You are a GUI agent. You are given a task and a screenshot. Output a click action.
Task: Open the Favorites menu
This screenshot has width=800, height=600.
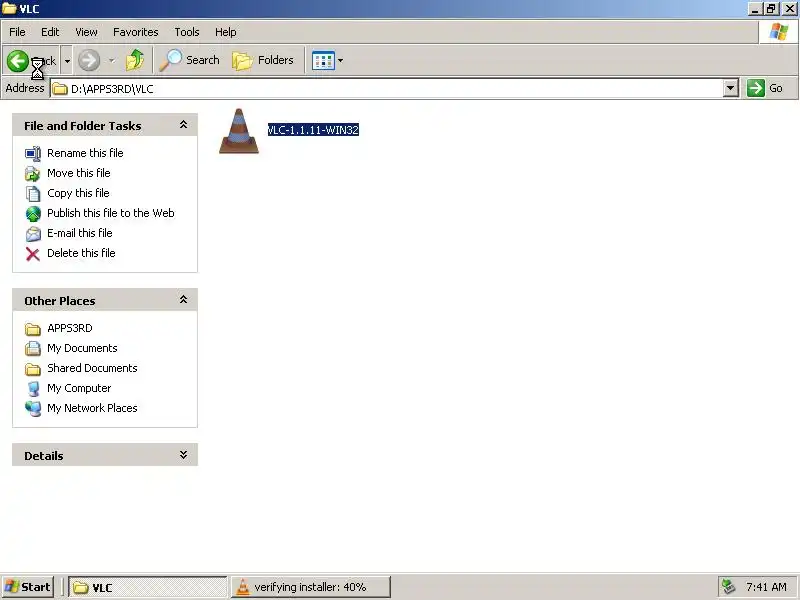click(x=136, y=32)
